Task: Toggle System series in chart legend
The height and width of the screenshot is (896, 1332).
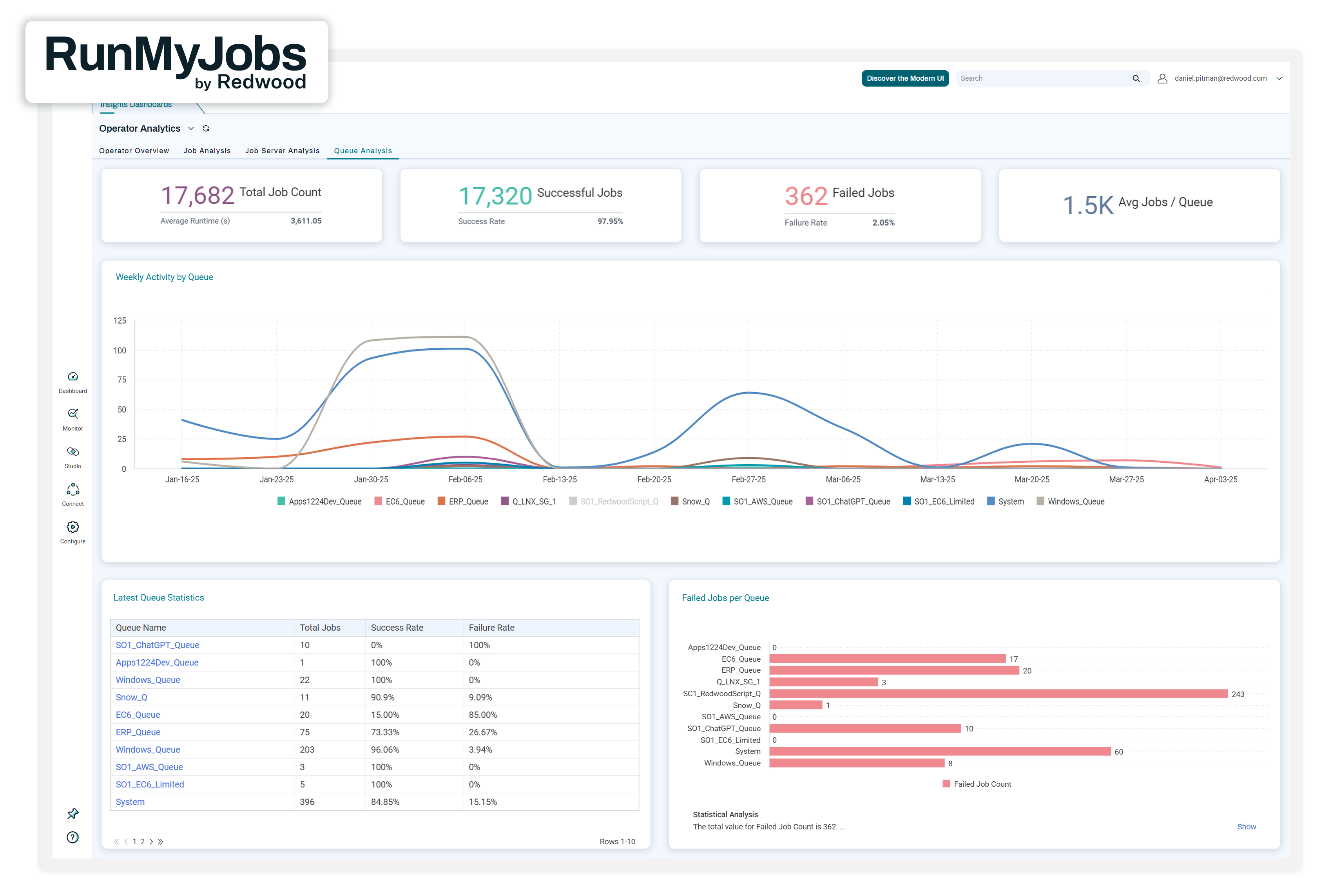Action: pos(1010,502)
